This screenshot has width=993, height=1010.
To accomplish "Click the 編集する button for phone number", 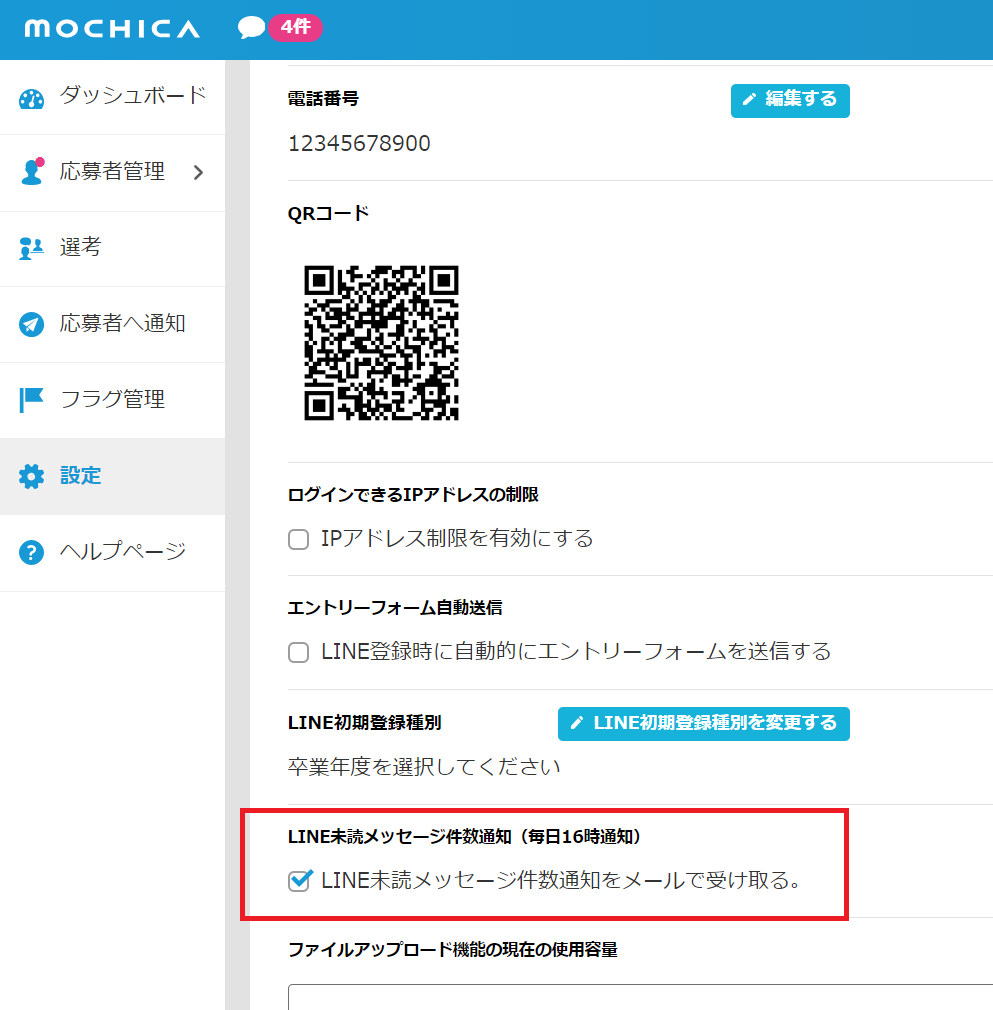I will [x=790, y=100].
